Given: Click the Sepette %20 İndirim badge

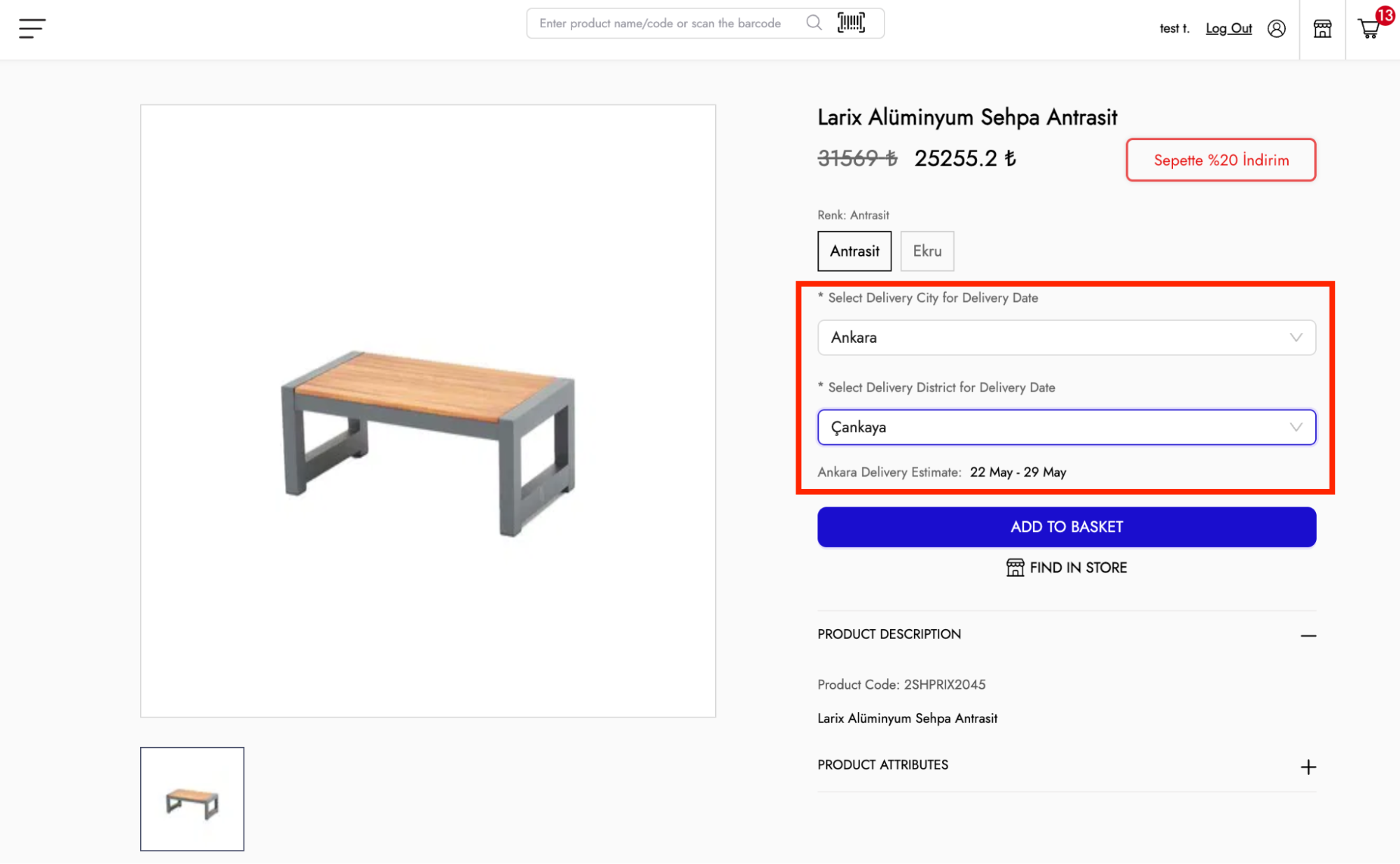Looking at the screenshot, I should [x=1220, y=160].
